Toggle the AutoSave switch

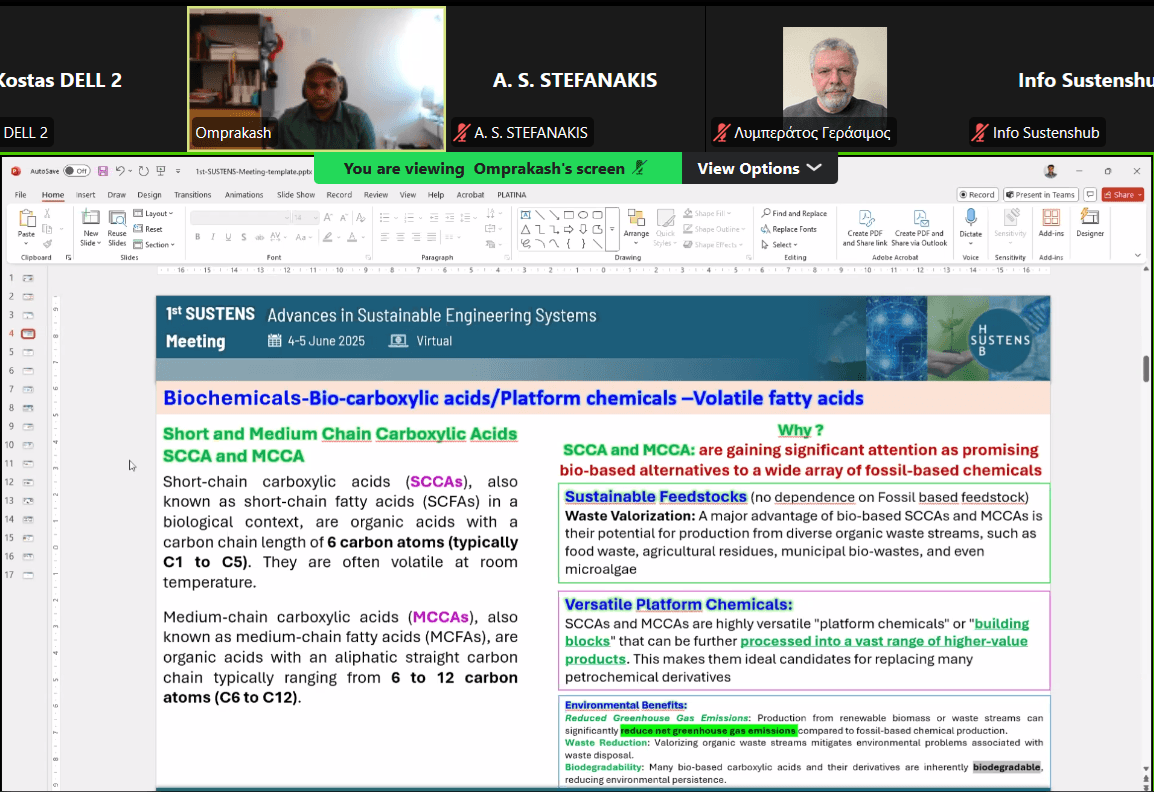76,171
